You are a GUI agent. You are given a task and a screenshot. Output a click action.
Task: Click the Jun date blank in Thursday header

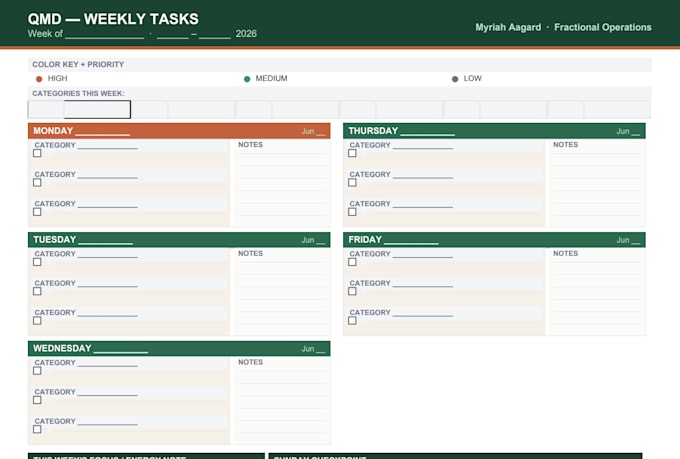635,132
